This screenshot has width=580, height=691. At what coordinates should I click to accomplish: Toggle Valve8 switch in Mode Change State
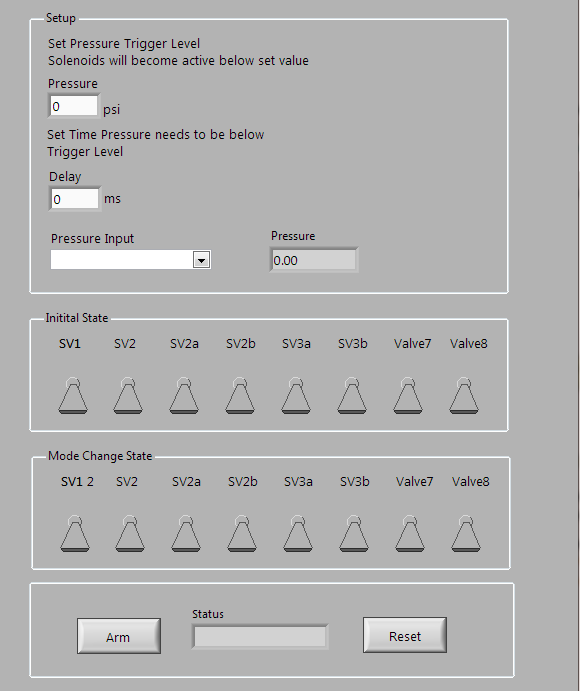pos(465,533)
